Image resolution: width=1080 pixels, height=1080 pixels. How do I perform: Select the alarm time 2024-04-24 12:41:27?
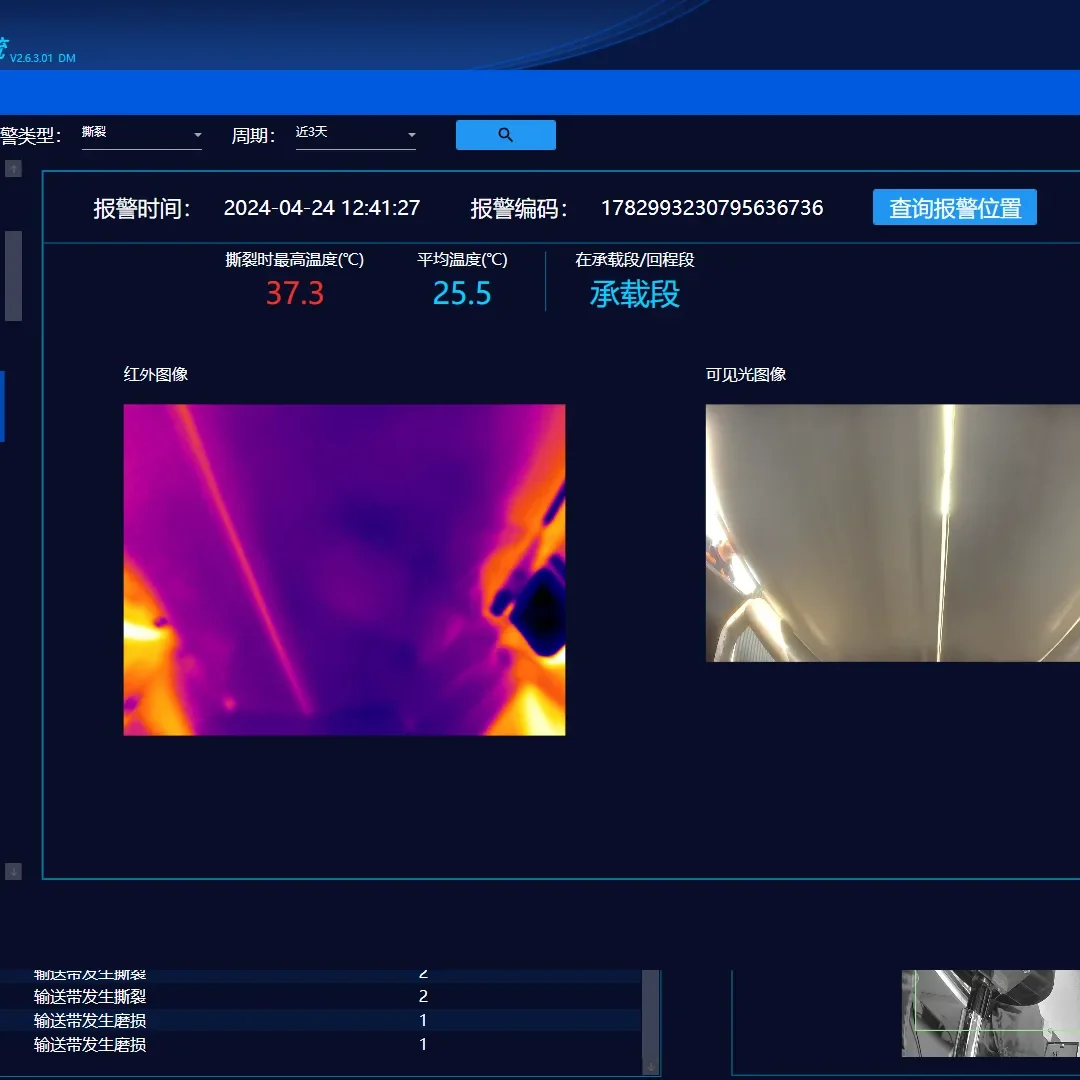[x=322, y=208]
